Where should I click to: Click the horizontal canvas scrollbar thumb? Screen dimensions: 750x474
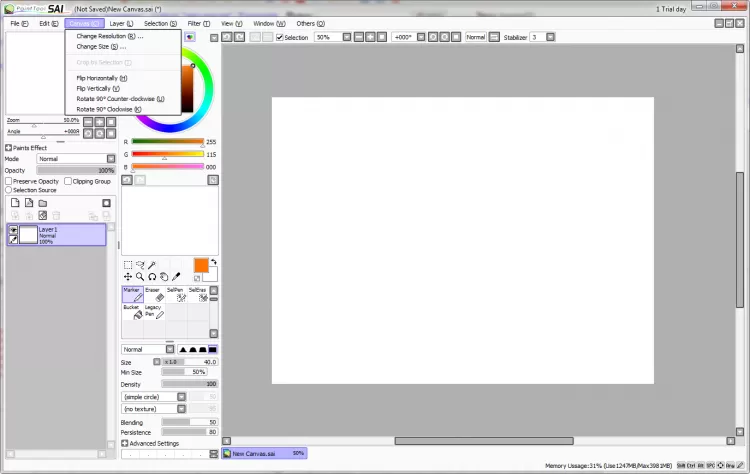coord(484,441)
